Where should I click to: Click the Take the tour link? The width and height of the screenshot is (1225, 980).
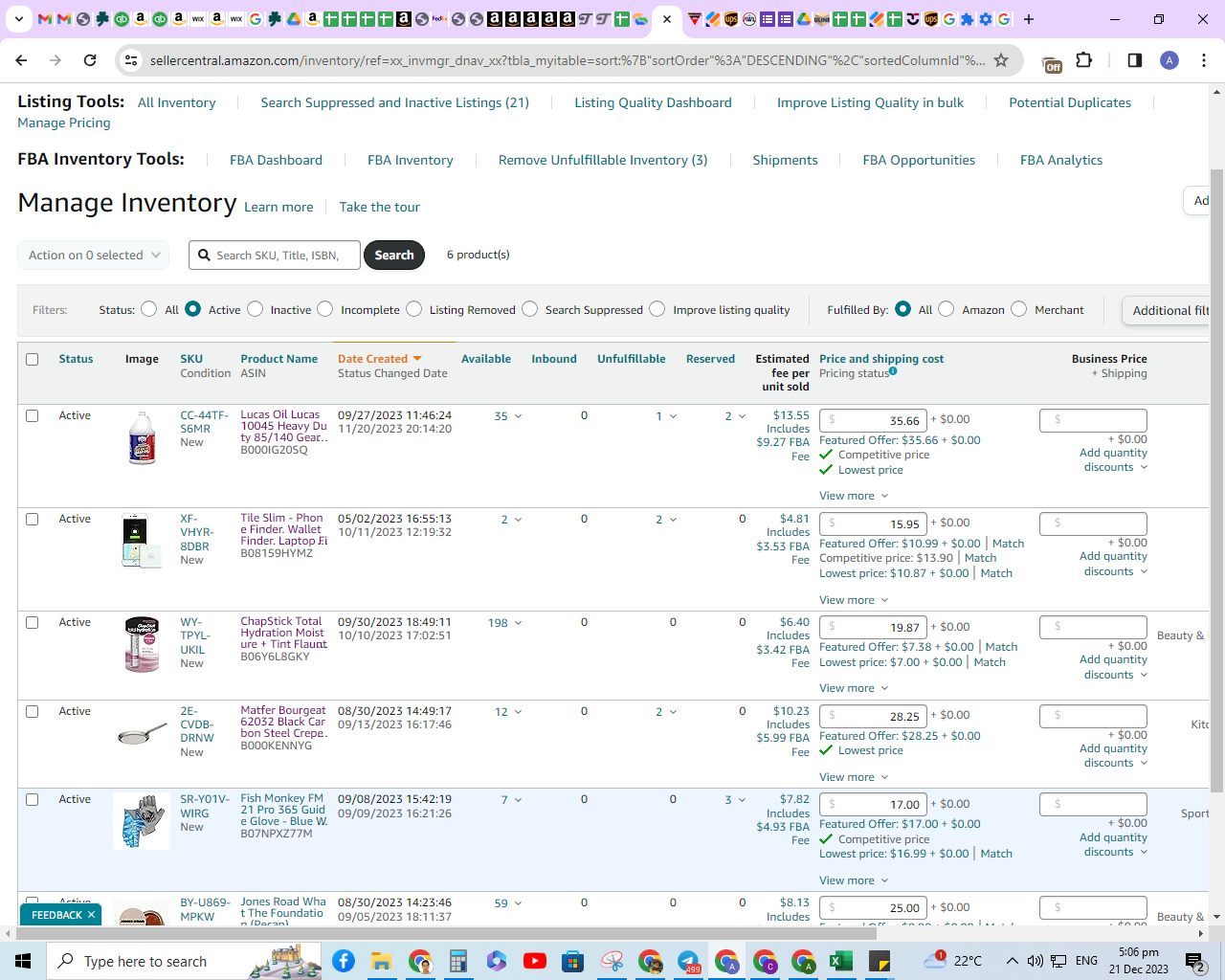380,207
